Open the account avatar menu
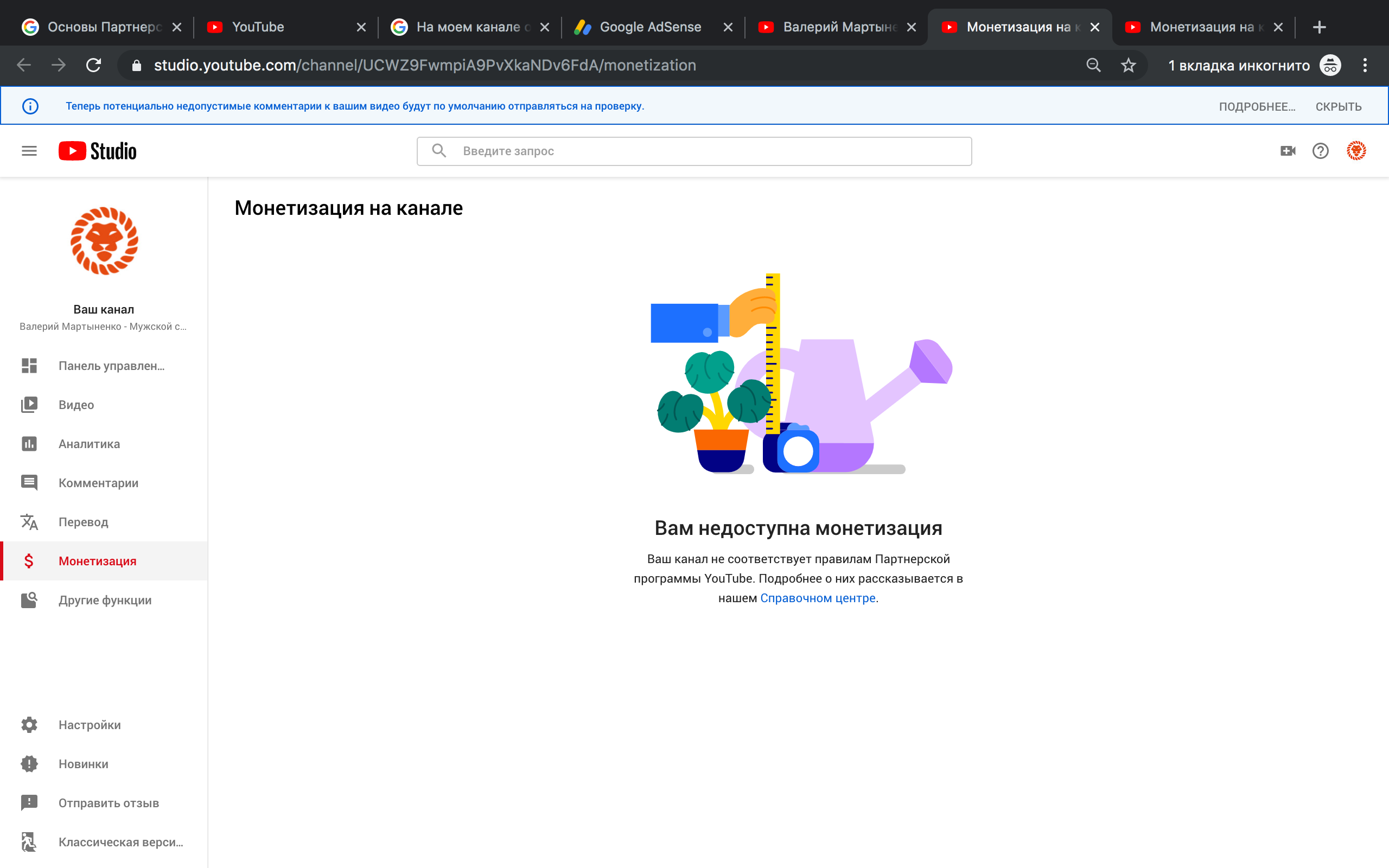1389x868 pixels. pos(1356,151)
